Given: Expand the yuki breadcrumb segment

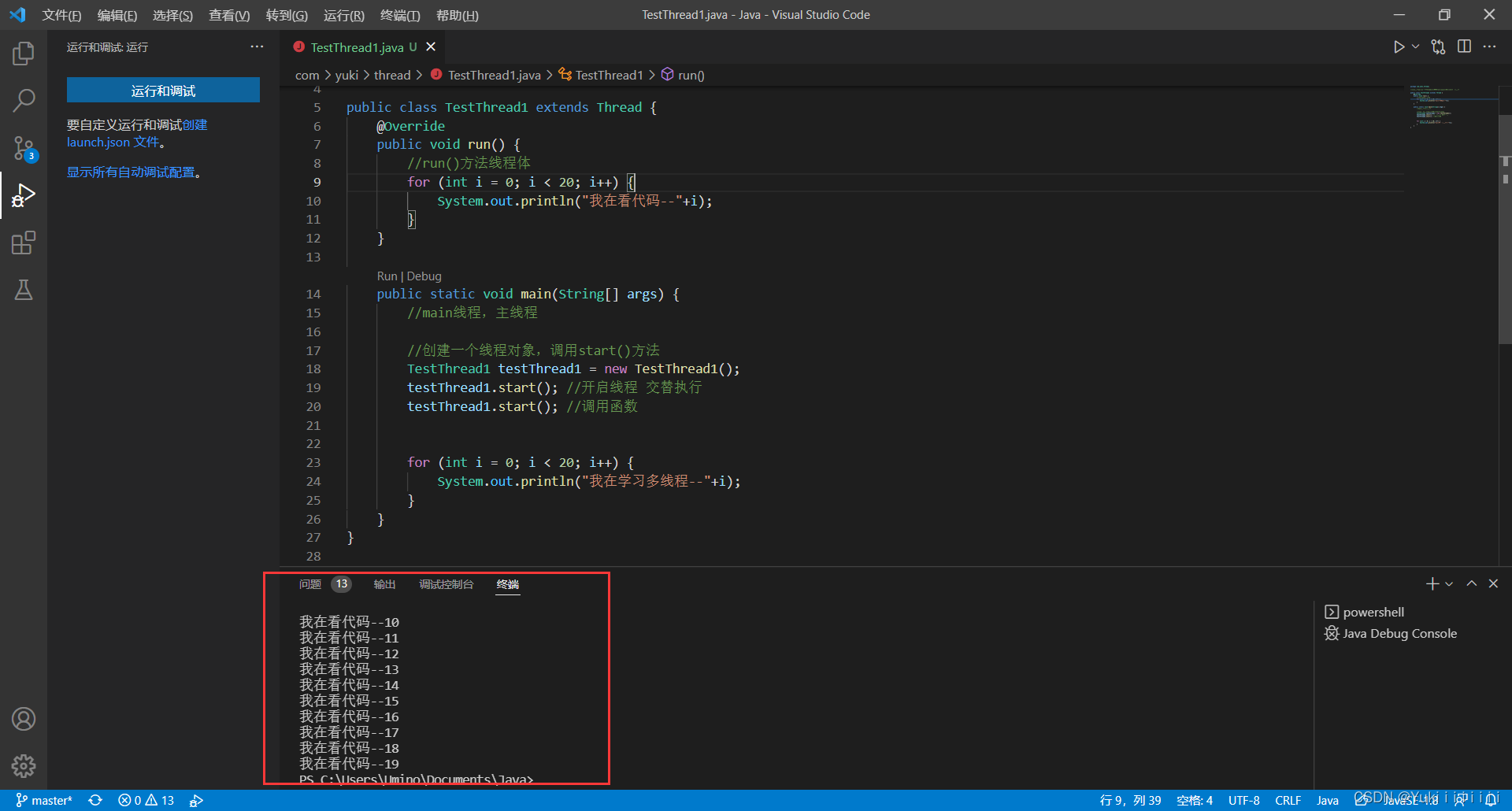Looking at the screenshot, I should pyautogui.click(x=346, y=75).
